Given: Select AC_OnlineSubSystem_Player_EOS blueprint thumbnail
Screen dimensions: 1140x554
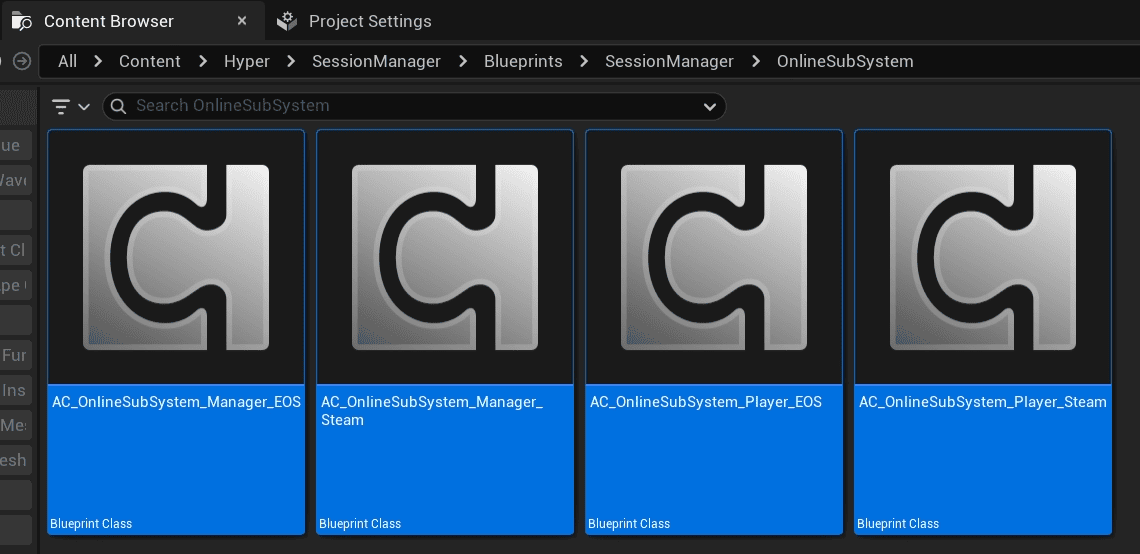Looking at the screenshot, I should (714, 257).
